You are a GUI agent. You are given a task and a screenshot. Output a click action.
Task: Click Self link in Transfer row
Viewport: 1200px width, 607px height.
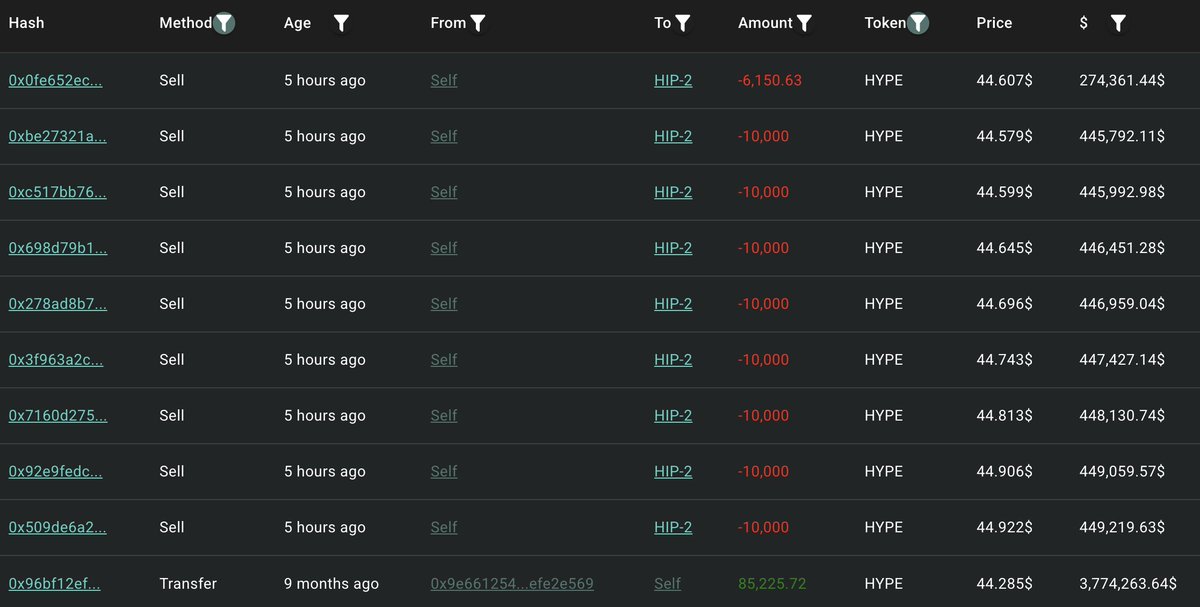coord(667,583)
